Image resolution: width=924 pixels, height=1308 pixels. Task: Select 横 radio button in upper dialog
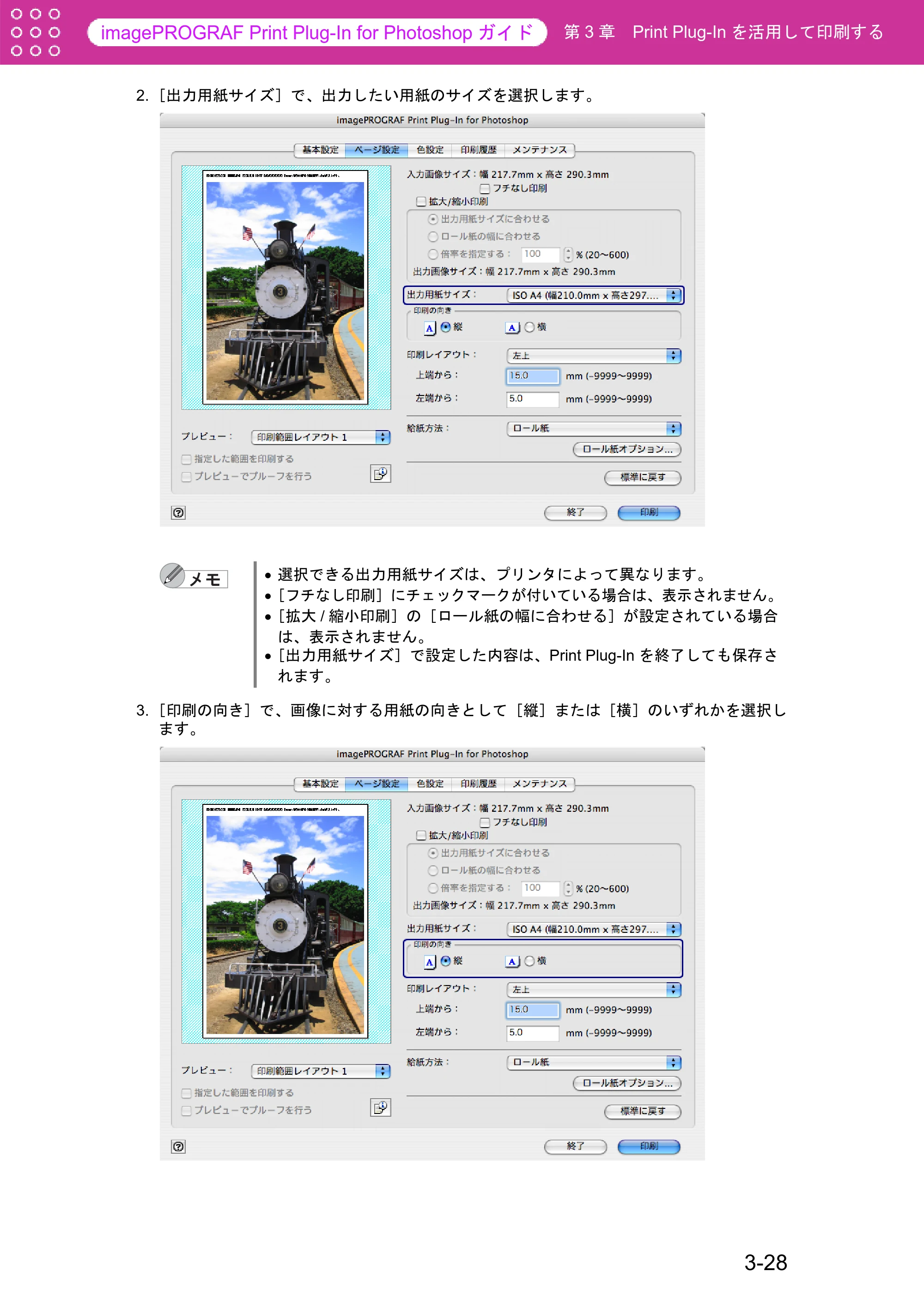click(529, 327)
